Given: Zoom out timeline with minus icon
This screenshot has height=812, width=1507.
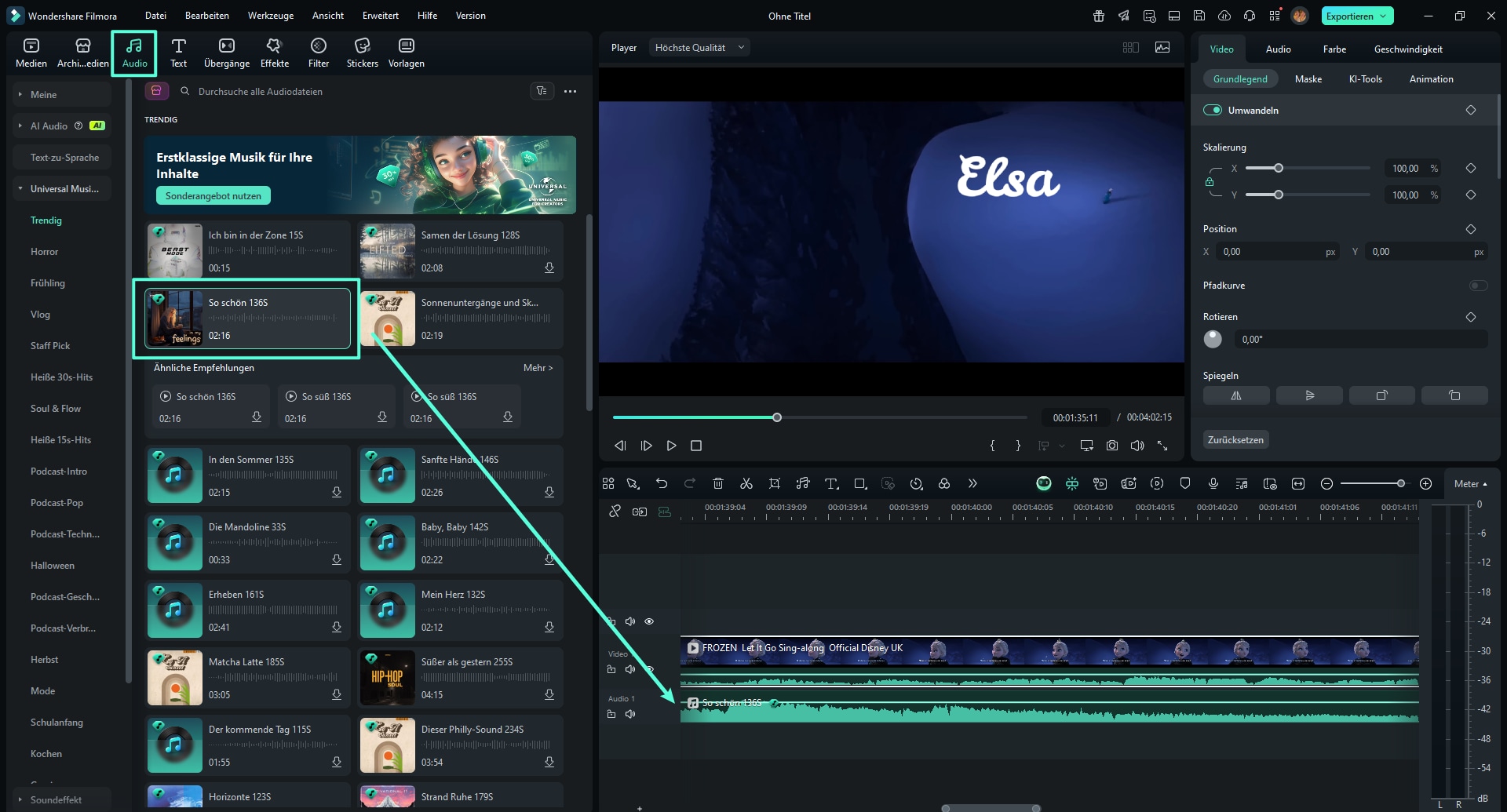Looking at the screenshot, I should pyautogui.click(x=1326, y=483).
